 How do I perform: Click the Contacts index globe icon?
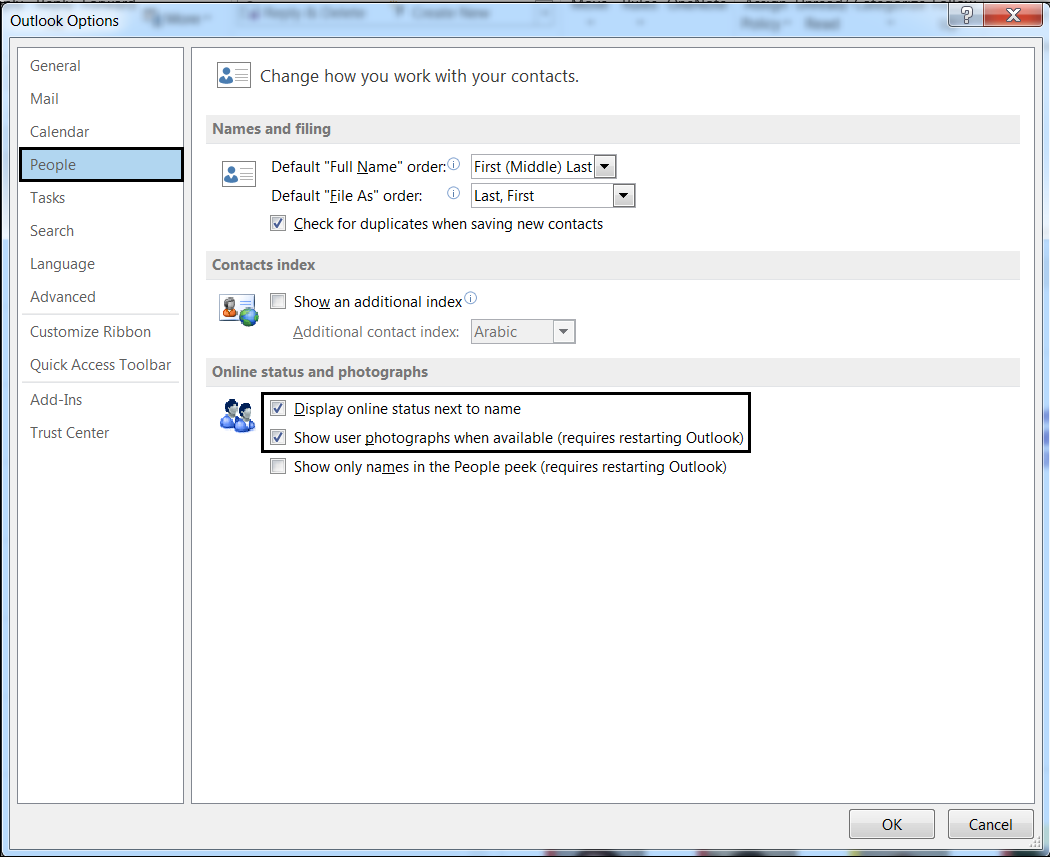238,309
